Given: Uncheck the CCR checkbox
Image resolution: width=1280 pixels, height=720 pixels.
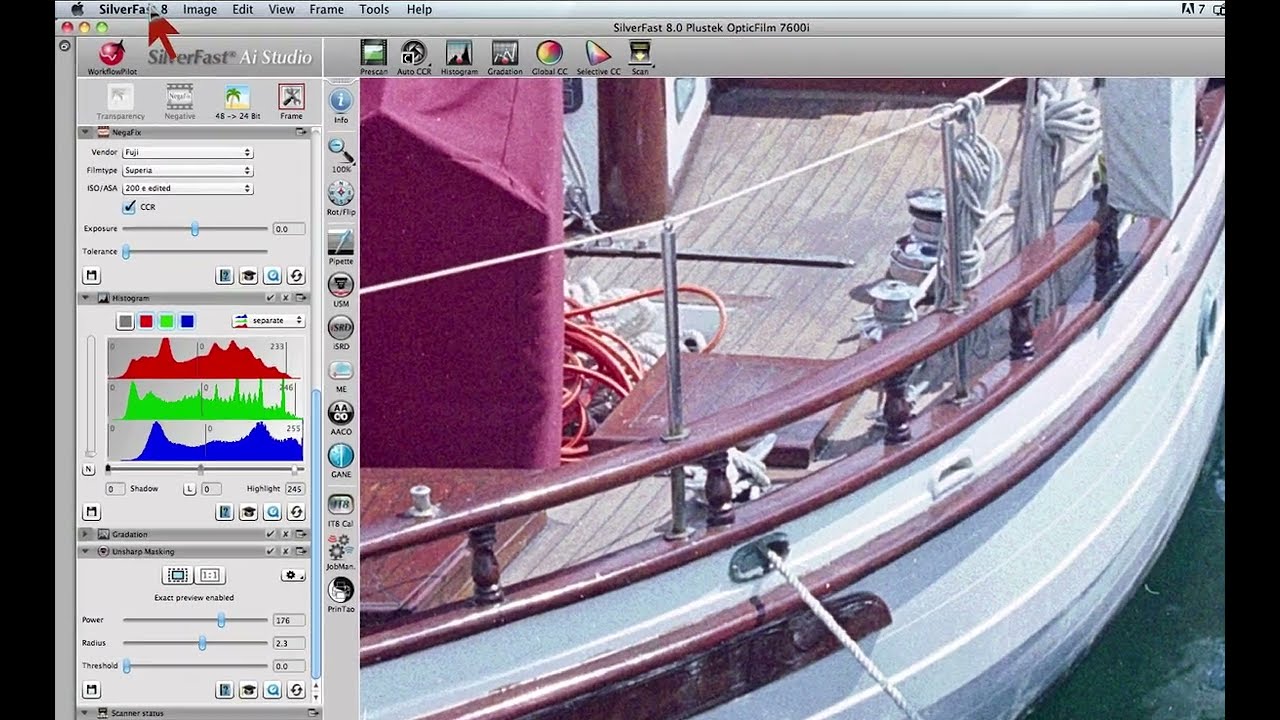Looking at the screenshot, I should pos(129,207).
